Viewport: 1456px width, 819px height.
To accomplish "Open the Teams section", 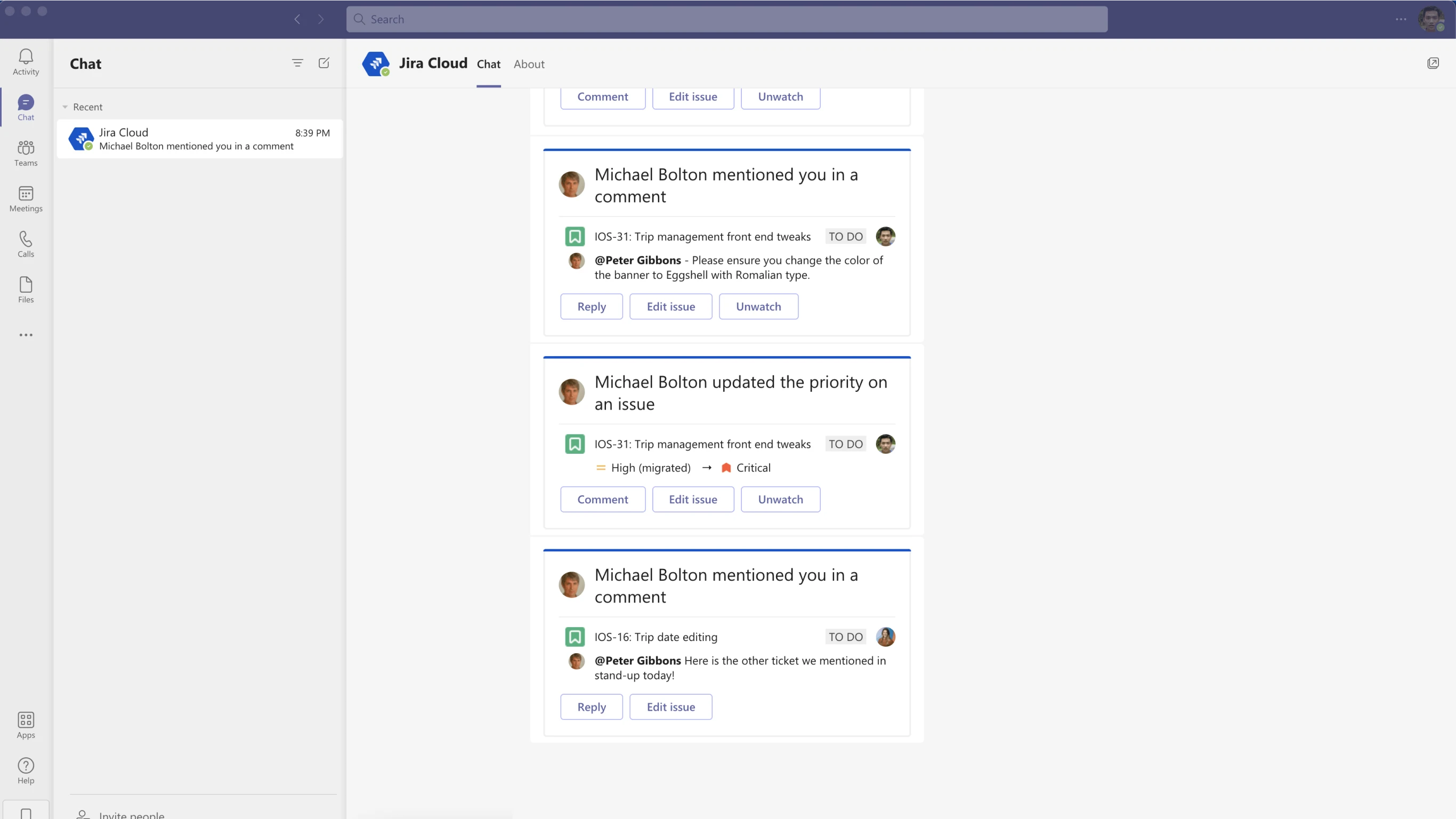I will pos(26,153).
